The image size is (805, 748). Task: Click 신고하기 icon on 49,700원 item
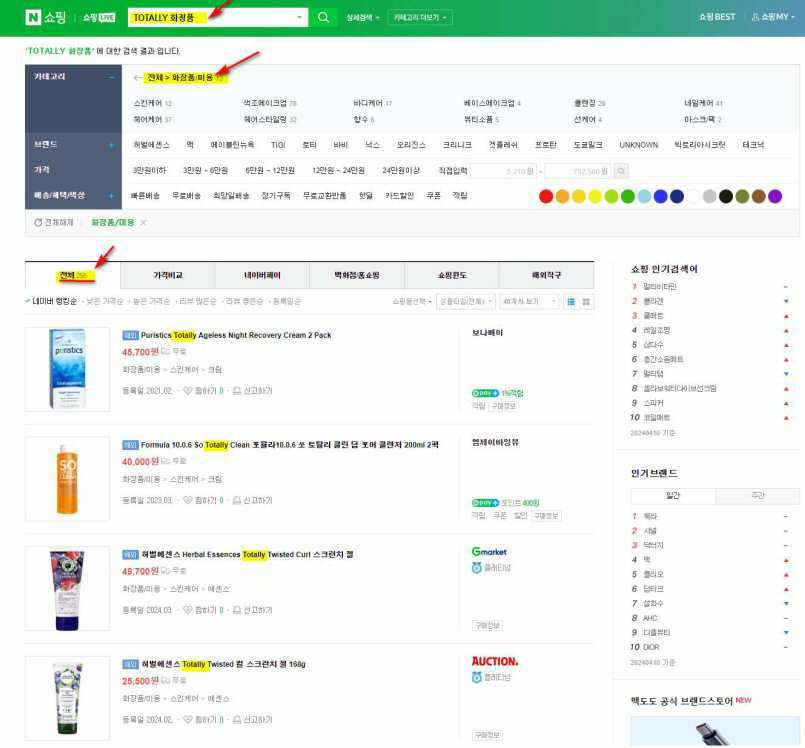(237, 610)
